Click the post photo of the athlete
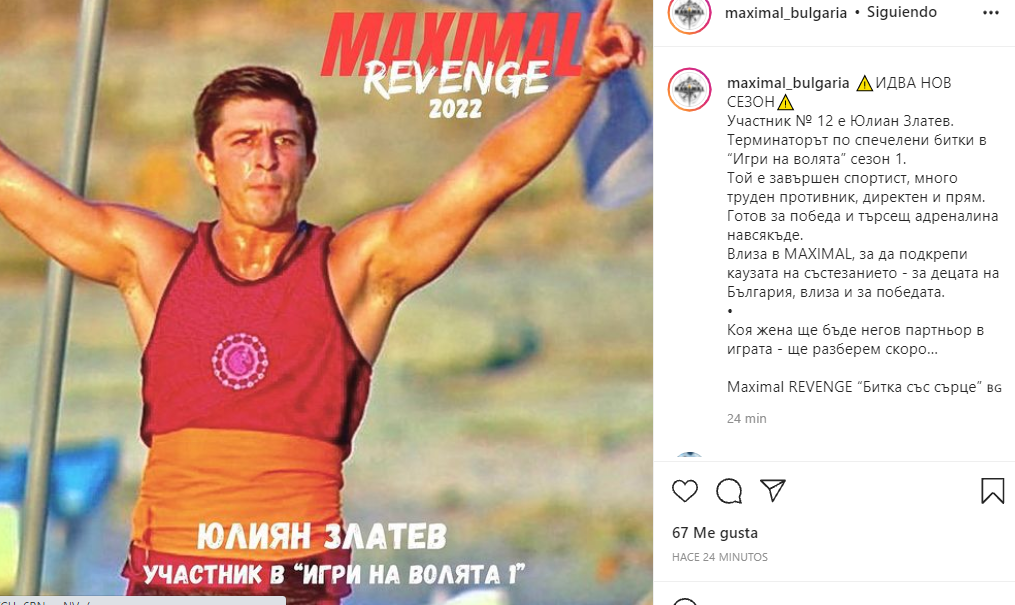The image size is (1015, 605). 326,302
